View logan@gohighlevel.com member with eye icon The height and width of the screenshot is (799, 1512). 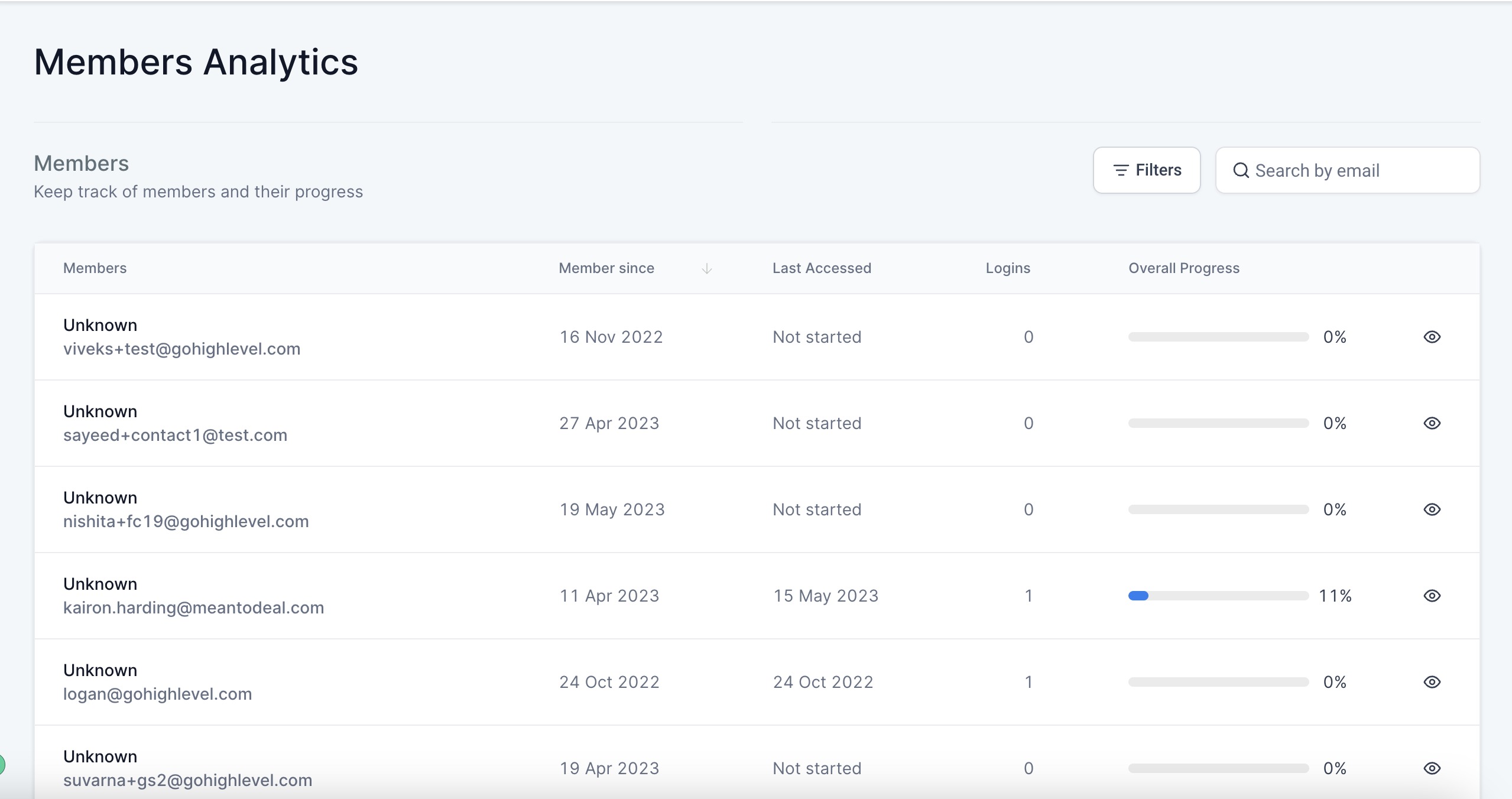pos(1432,682)
